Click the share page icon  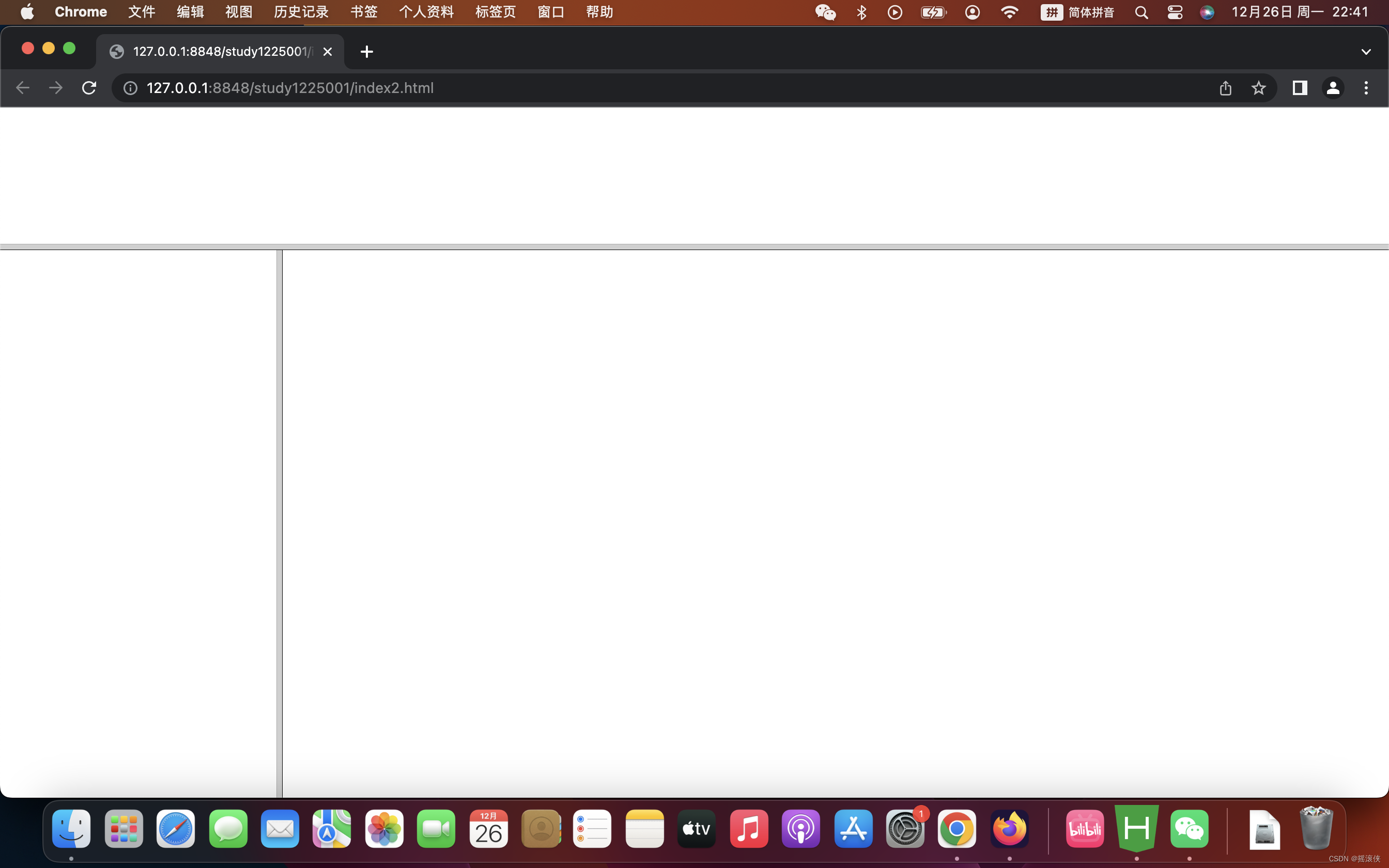coord(1225,88)
